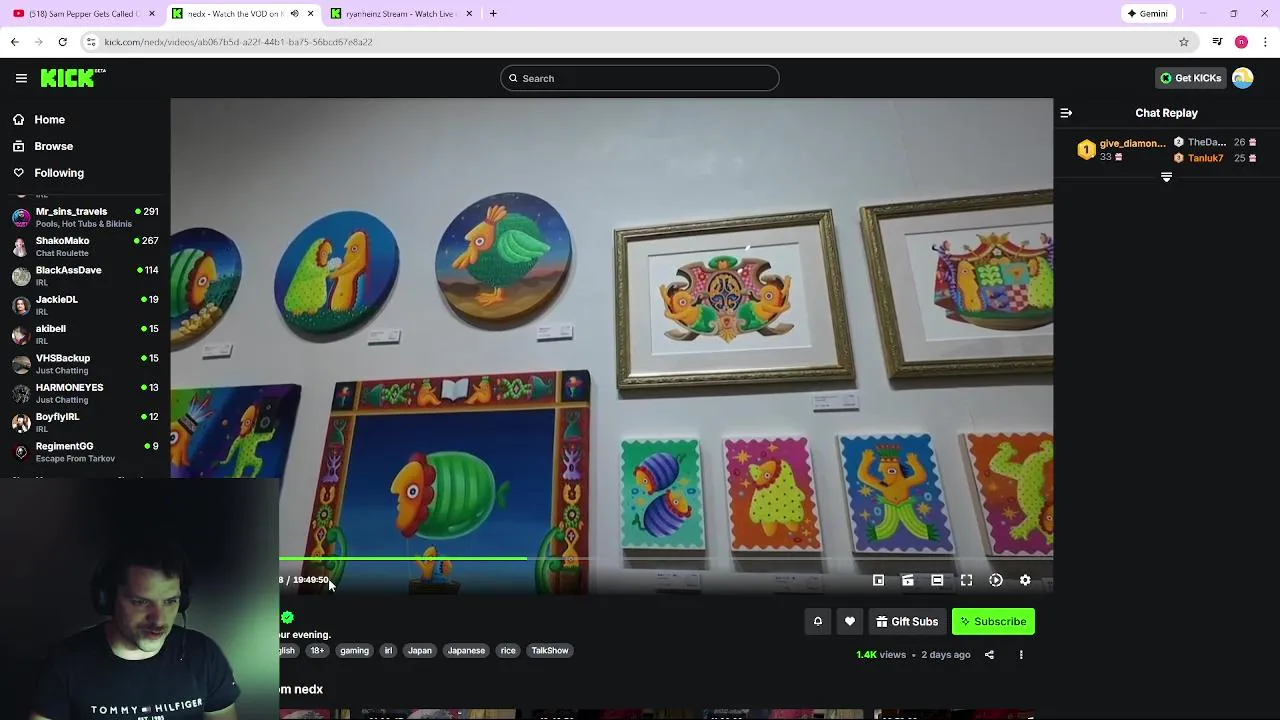This screenshot has width=1280, height=720.
Task: Focus the Kick Search box
Action: 640,78
